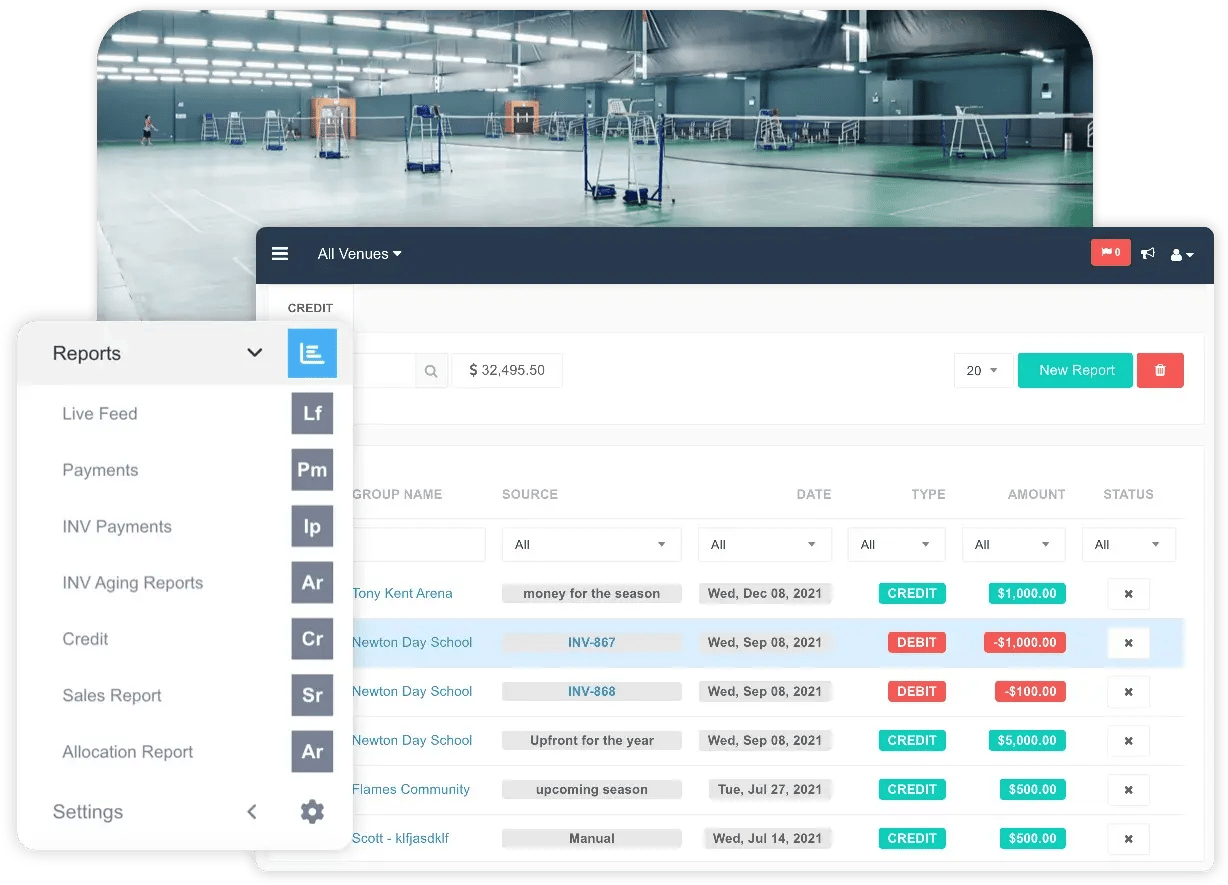The image size is (1228, 885).
Task: Click the red trash delete button
Action: pos(1160,370)
